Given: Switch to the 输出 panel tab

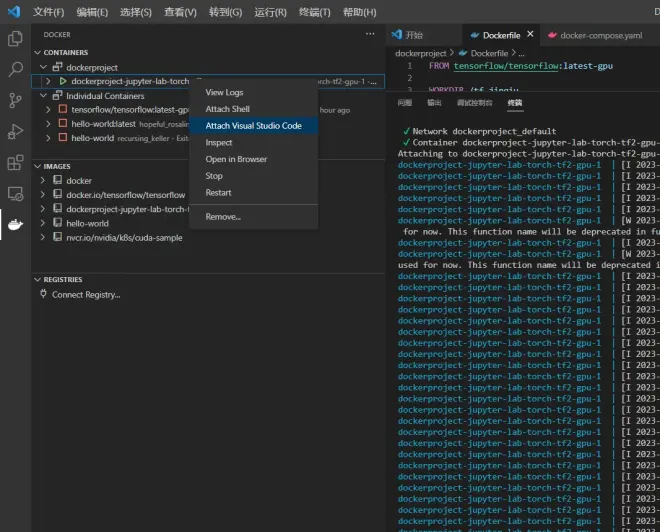Looking at the screenshot, I should 434,102.
